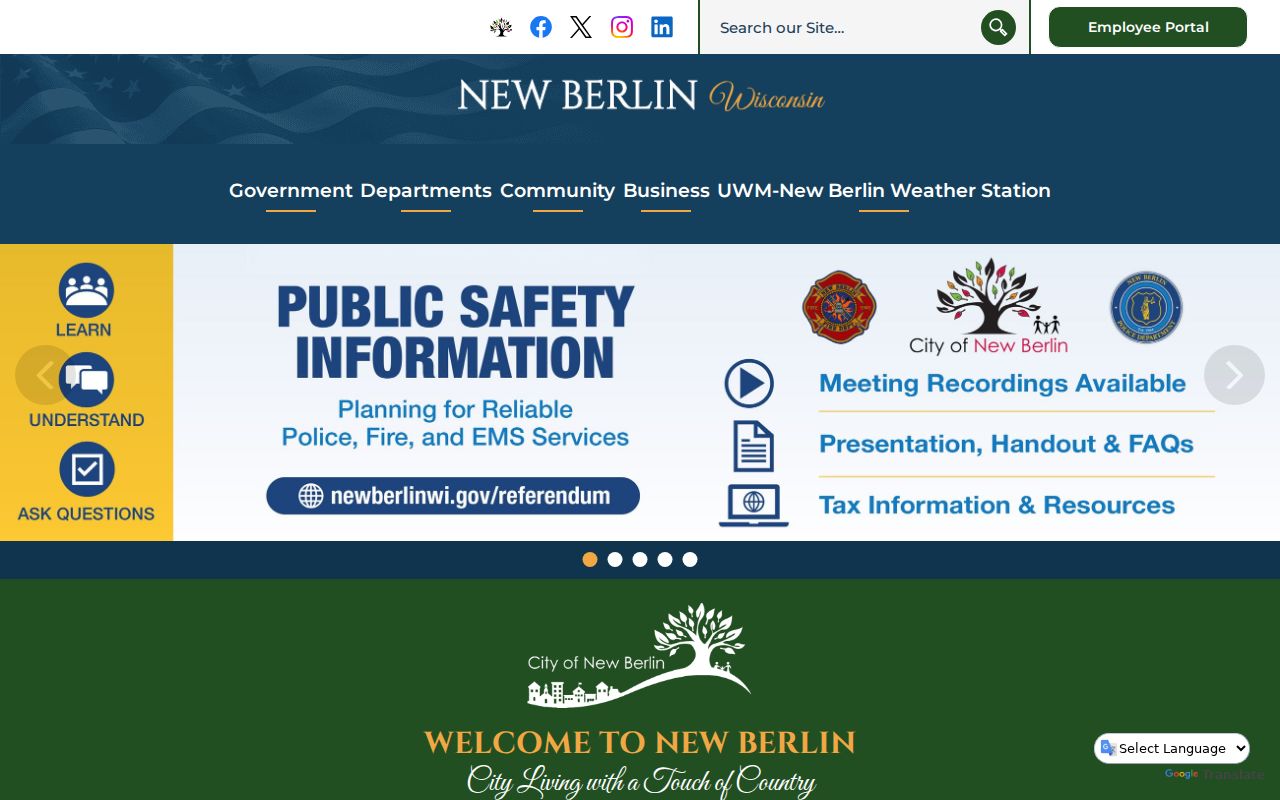
Task: Open the LinkedIn icon
Action: (x=662, y=27)
